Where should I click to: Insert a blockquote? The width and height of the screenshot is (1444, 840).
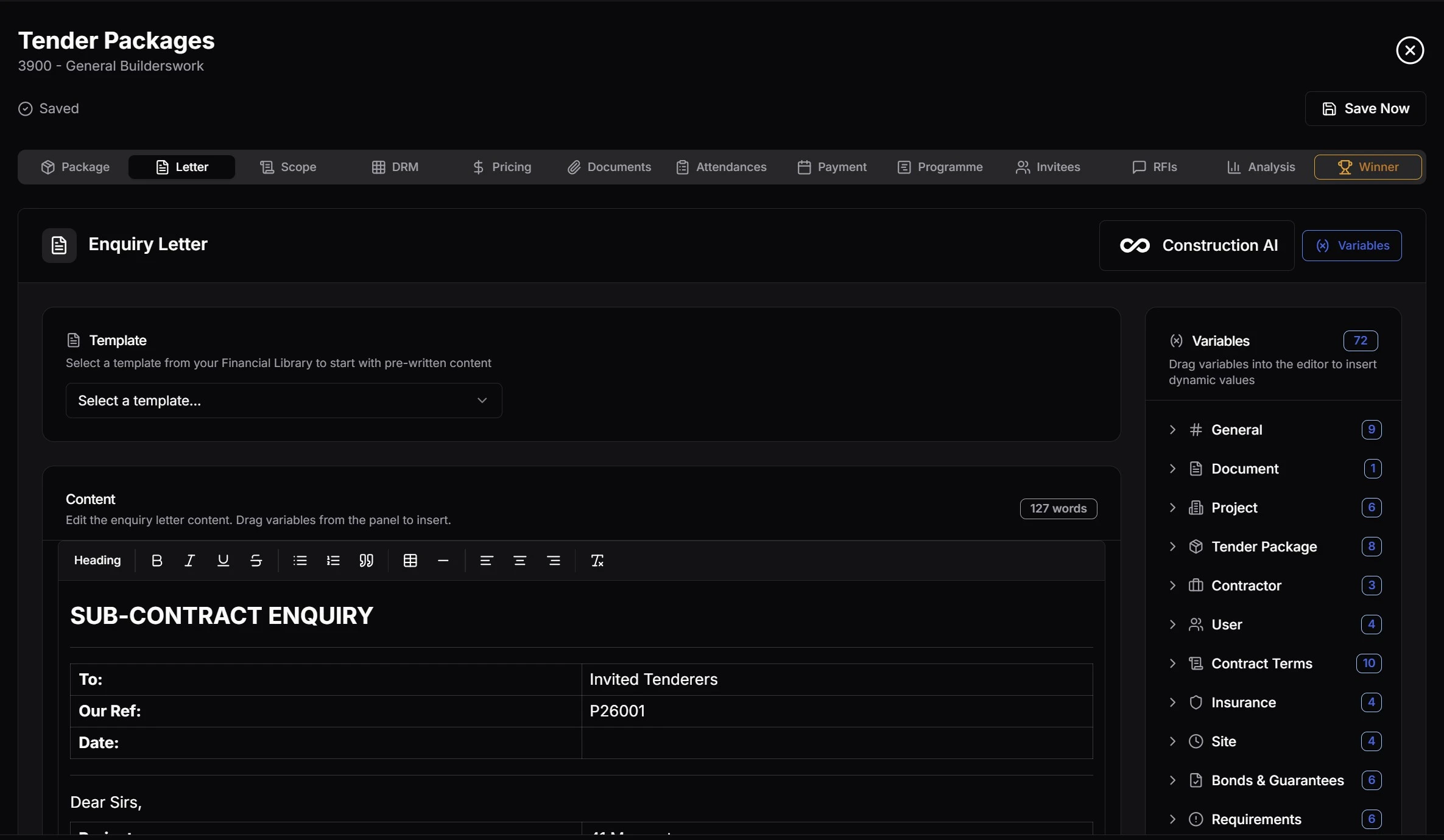366,561
